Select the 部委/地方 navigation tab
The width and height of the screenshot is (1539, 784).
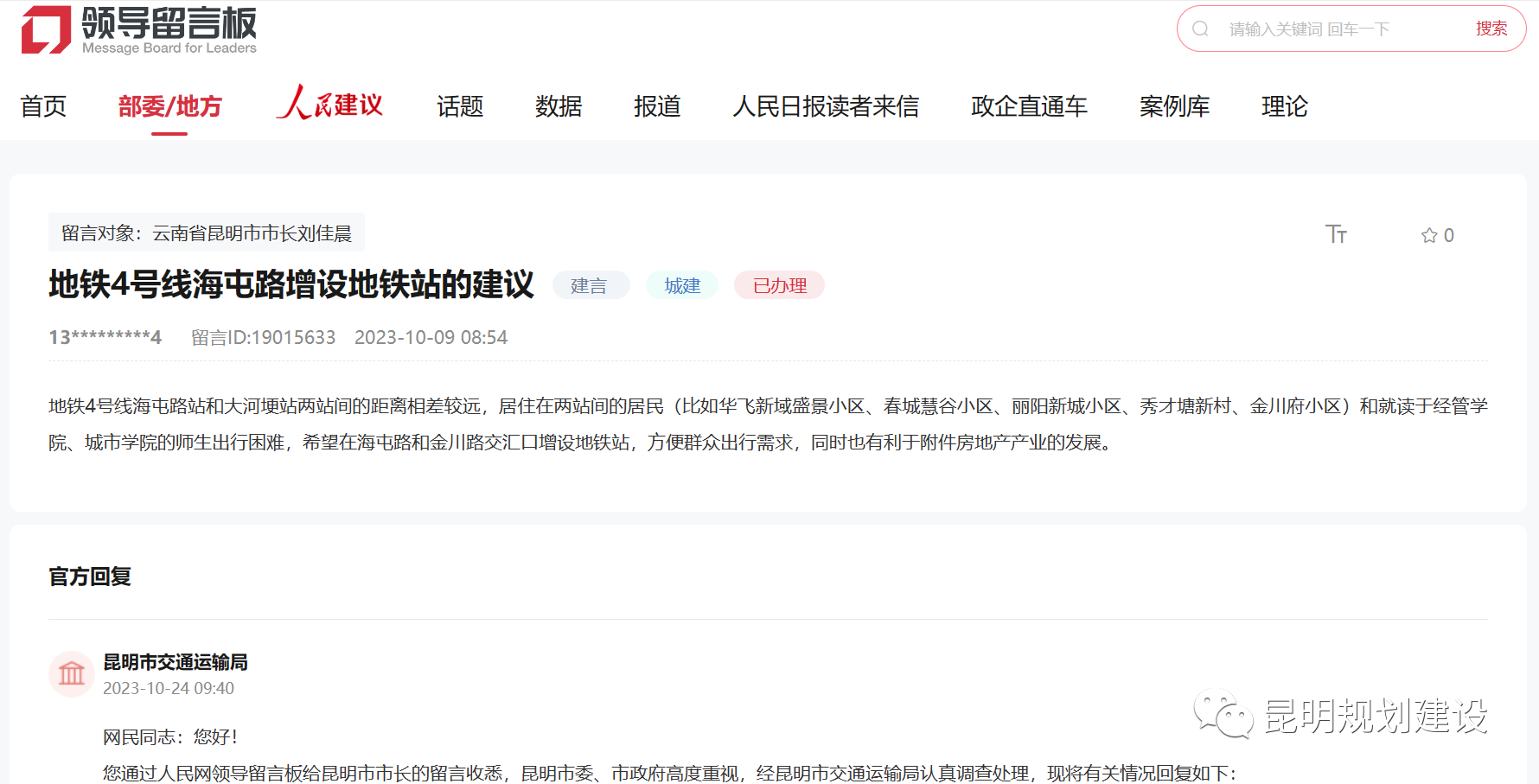(170, 106)
